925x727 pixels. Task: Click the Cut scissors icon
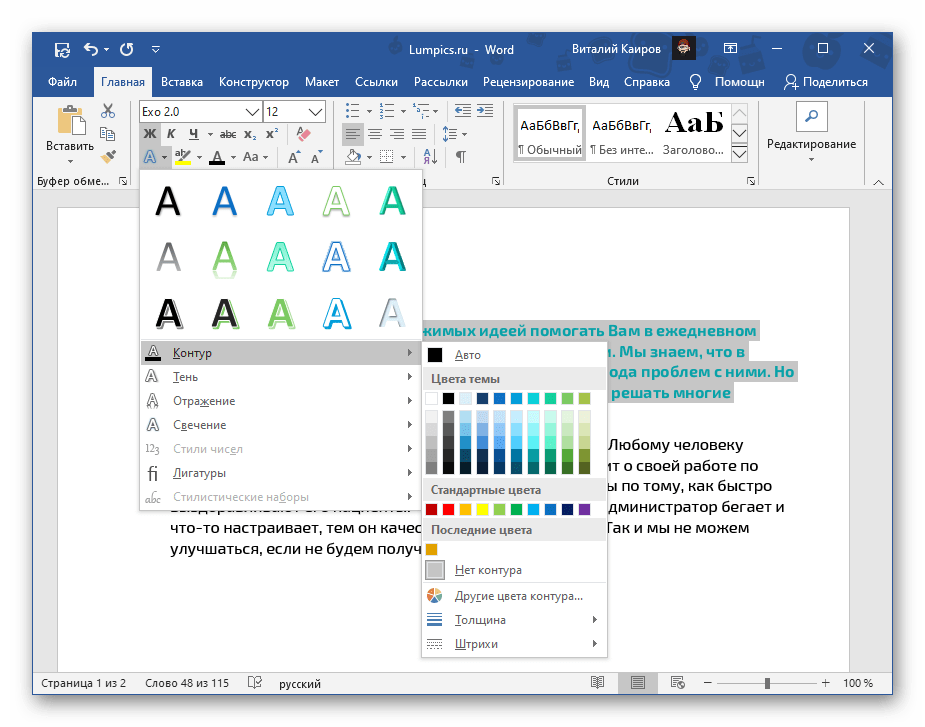108,111
